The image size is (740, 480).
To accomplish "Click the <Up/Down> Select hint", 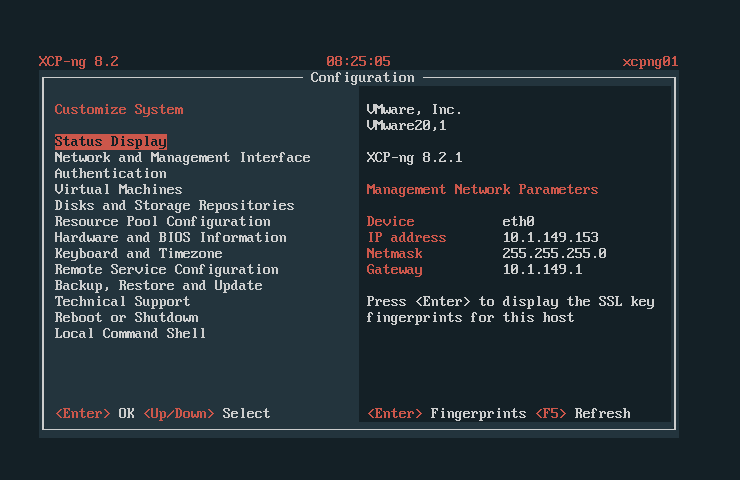I will click(x=206, y=414).
